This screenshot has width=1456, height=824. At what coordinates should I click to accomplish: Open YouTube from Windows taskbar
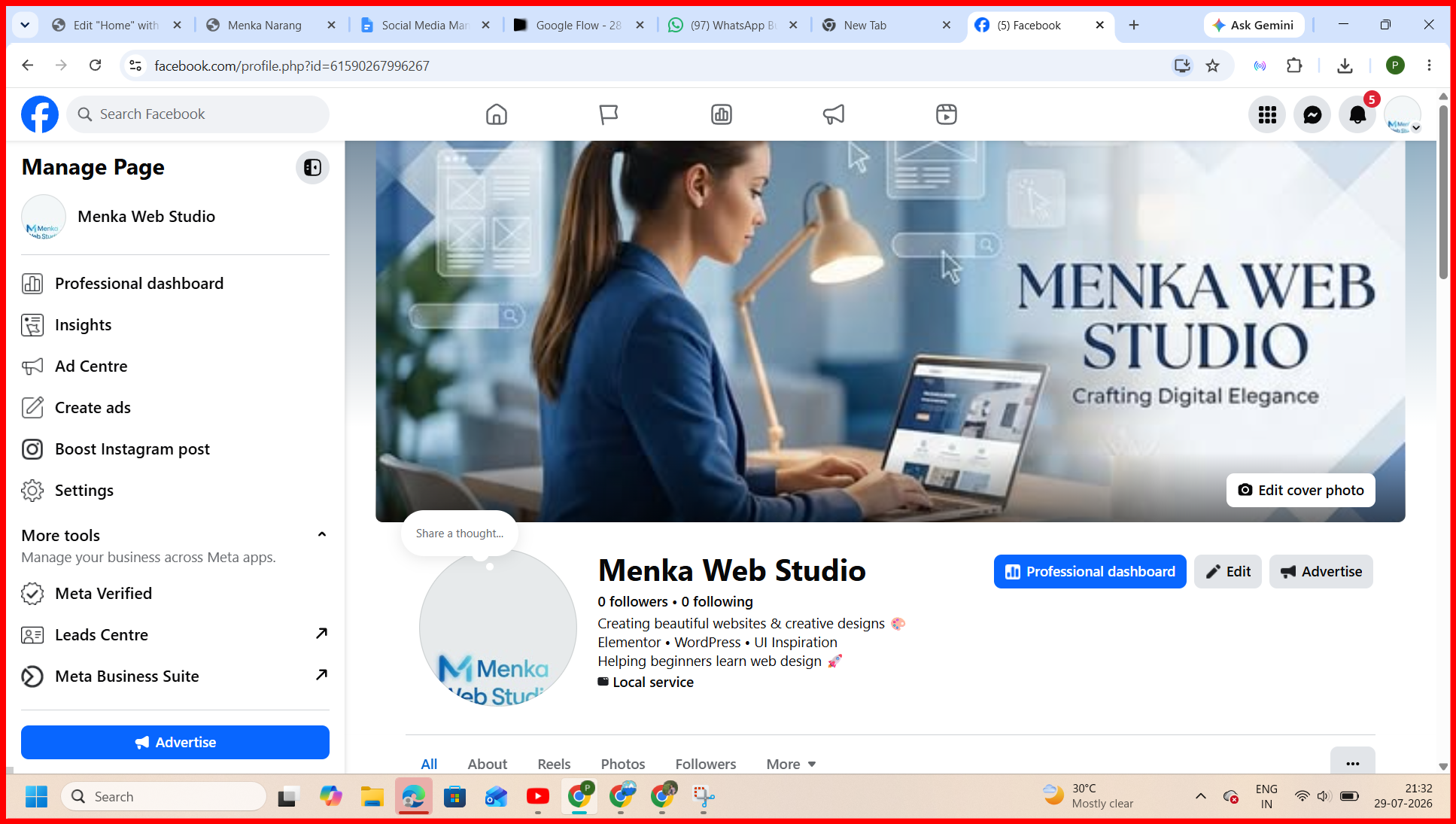538,796
